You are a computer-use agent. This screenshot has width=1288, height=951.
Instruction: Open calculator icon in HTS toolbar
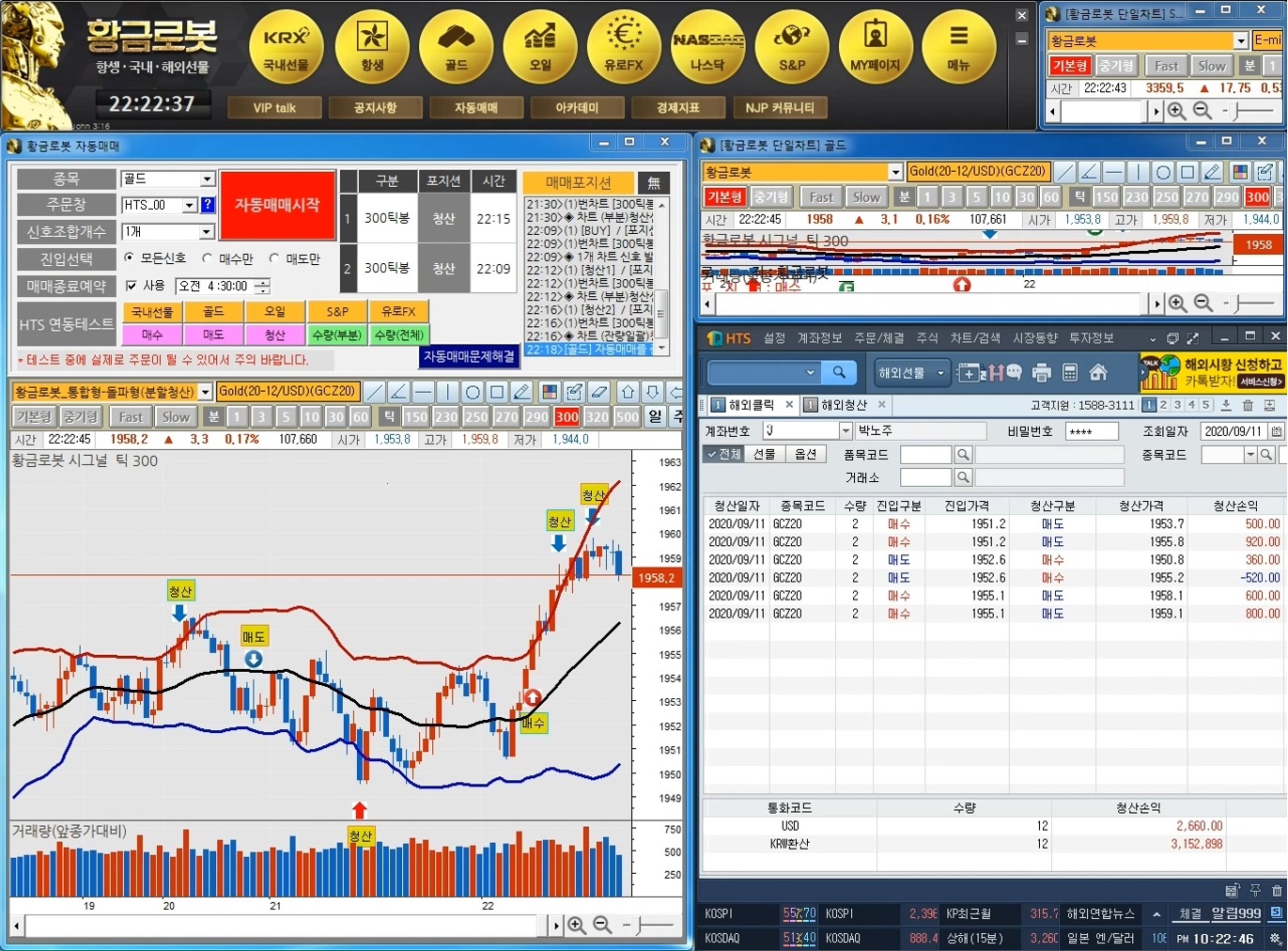[x=1069, y=373]
